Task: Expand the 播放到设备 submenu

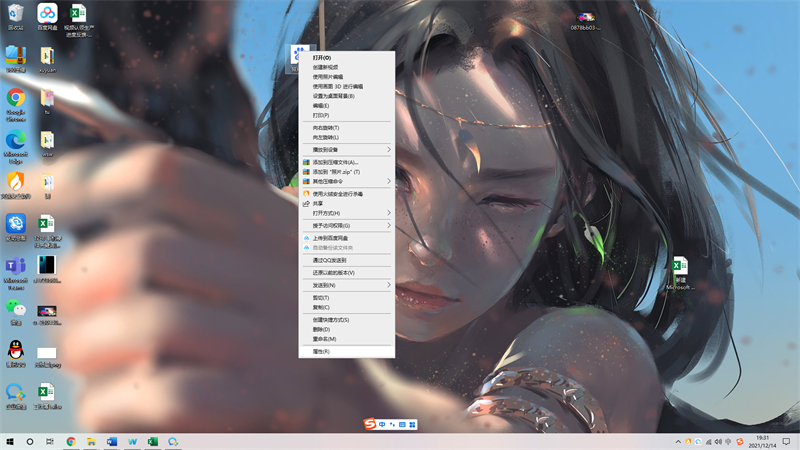Action: click(x=346, y=149)
